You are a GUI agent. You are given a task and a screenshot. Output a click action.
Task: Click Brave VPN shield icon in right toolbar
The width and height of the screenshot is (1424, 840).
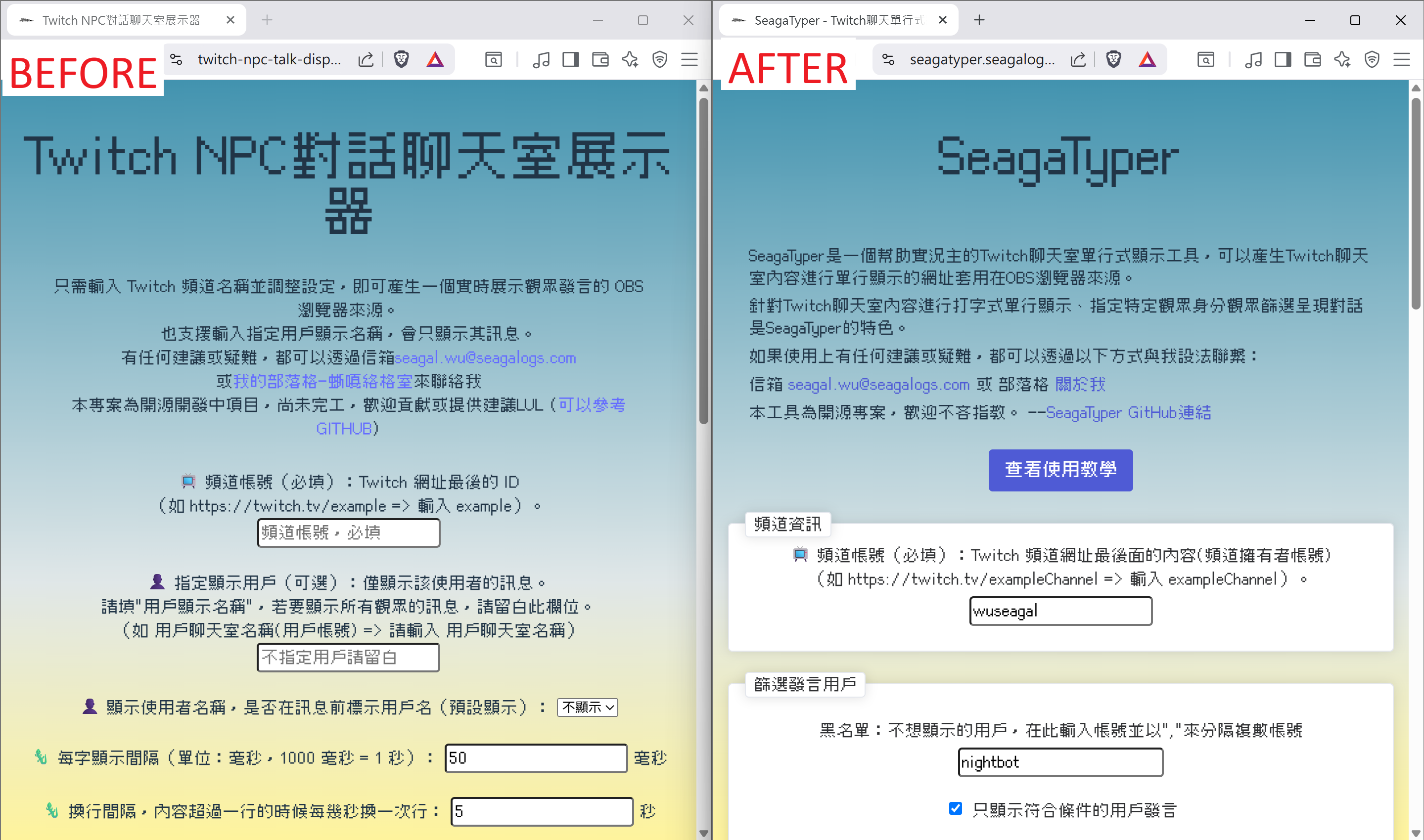1372,59
